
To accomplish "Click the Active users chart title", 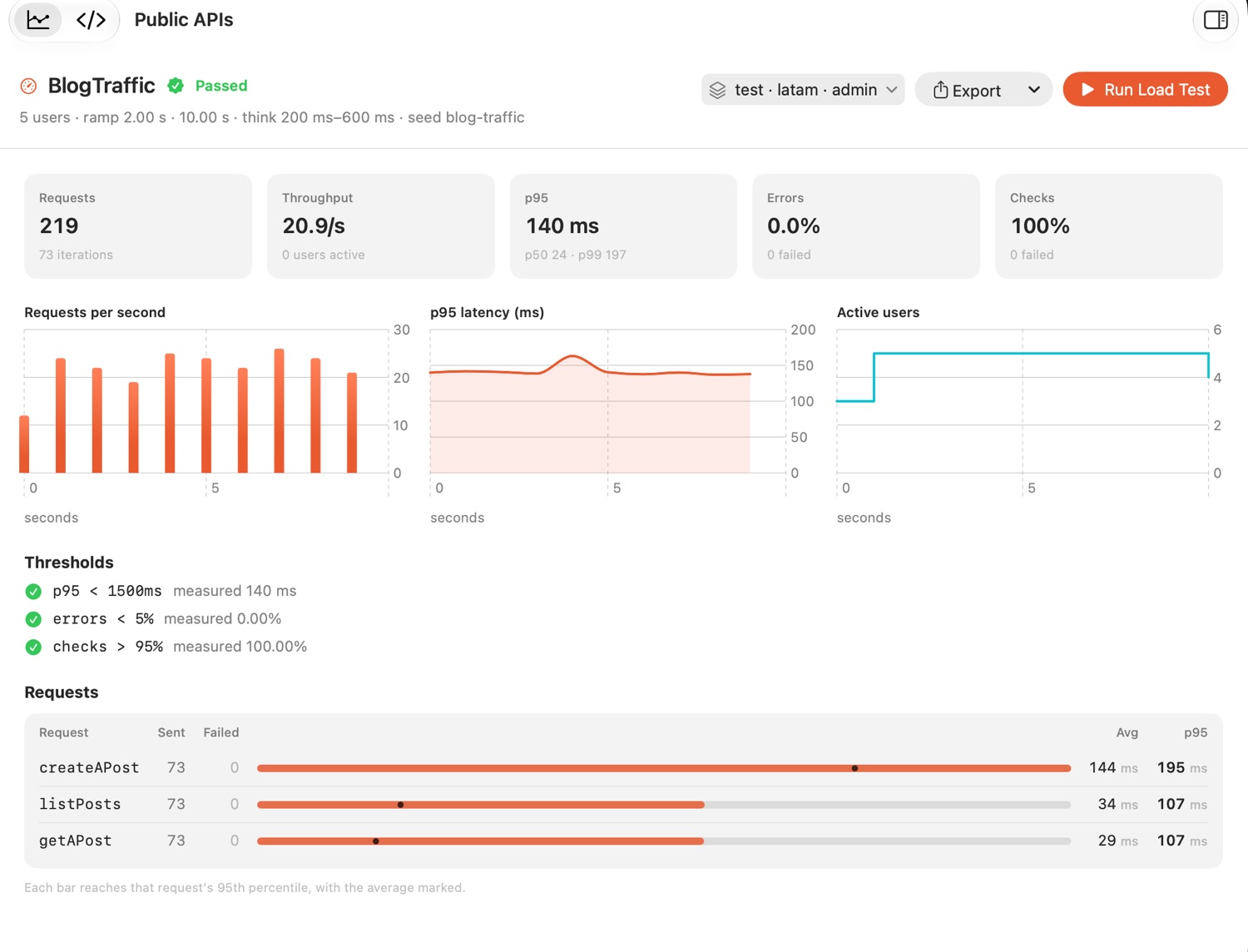I will pyautogui.click(x=878, y=313).
